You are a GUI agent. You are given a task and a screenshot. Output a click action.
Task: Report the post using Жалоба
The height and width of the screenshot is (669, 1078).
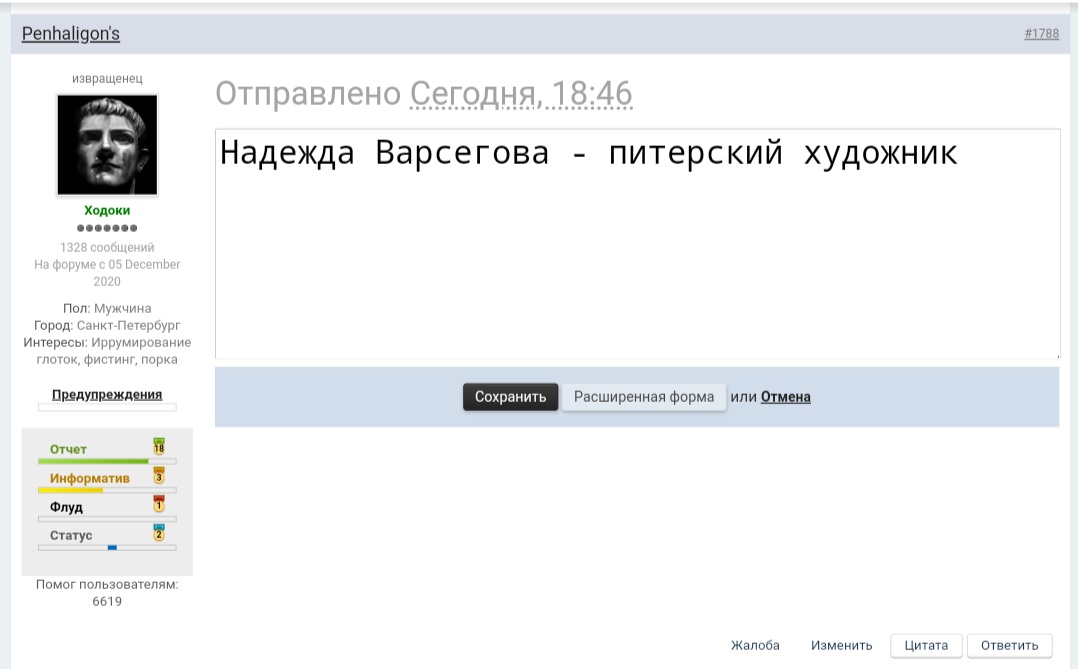click(755, 645)
